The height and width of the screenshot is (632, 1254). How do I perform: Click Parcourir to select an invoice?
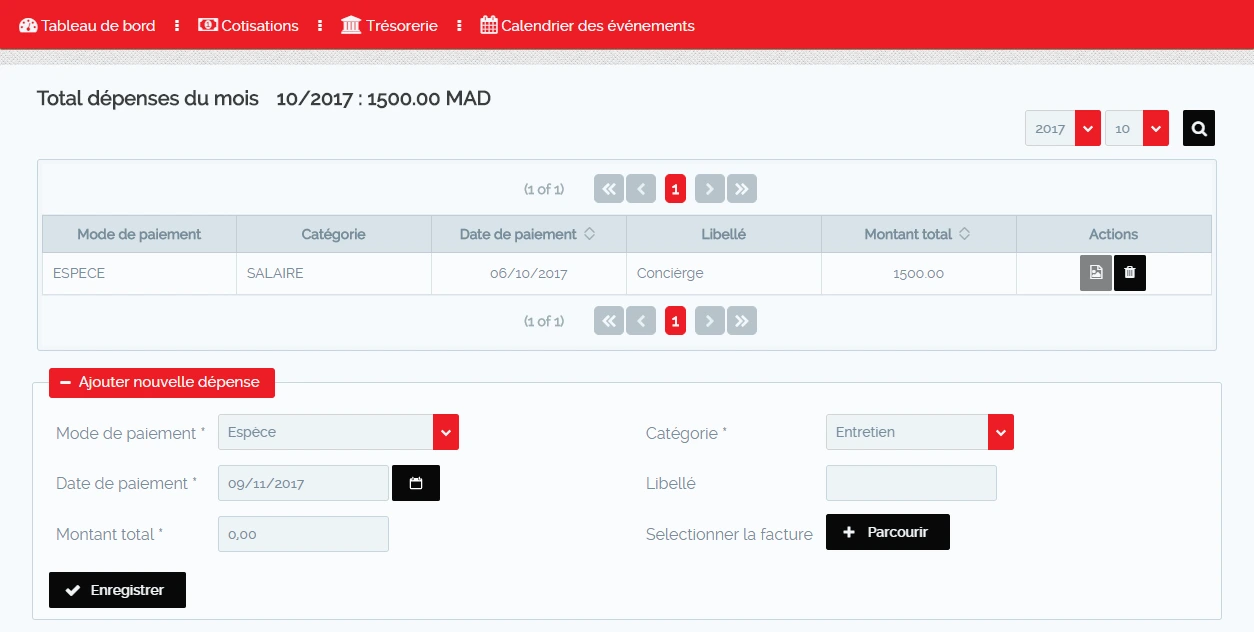coord(887,532)
